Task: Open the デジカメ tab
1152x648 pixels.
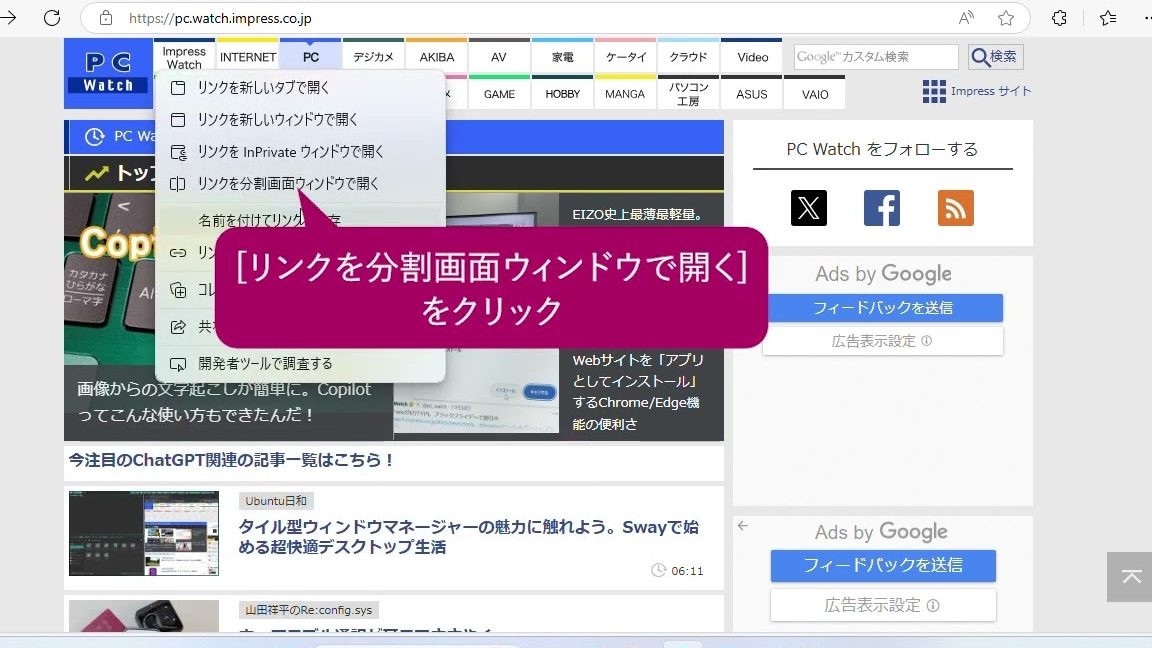Action: (373, 57)
